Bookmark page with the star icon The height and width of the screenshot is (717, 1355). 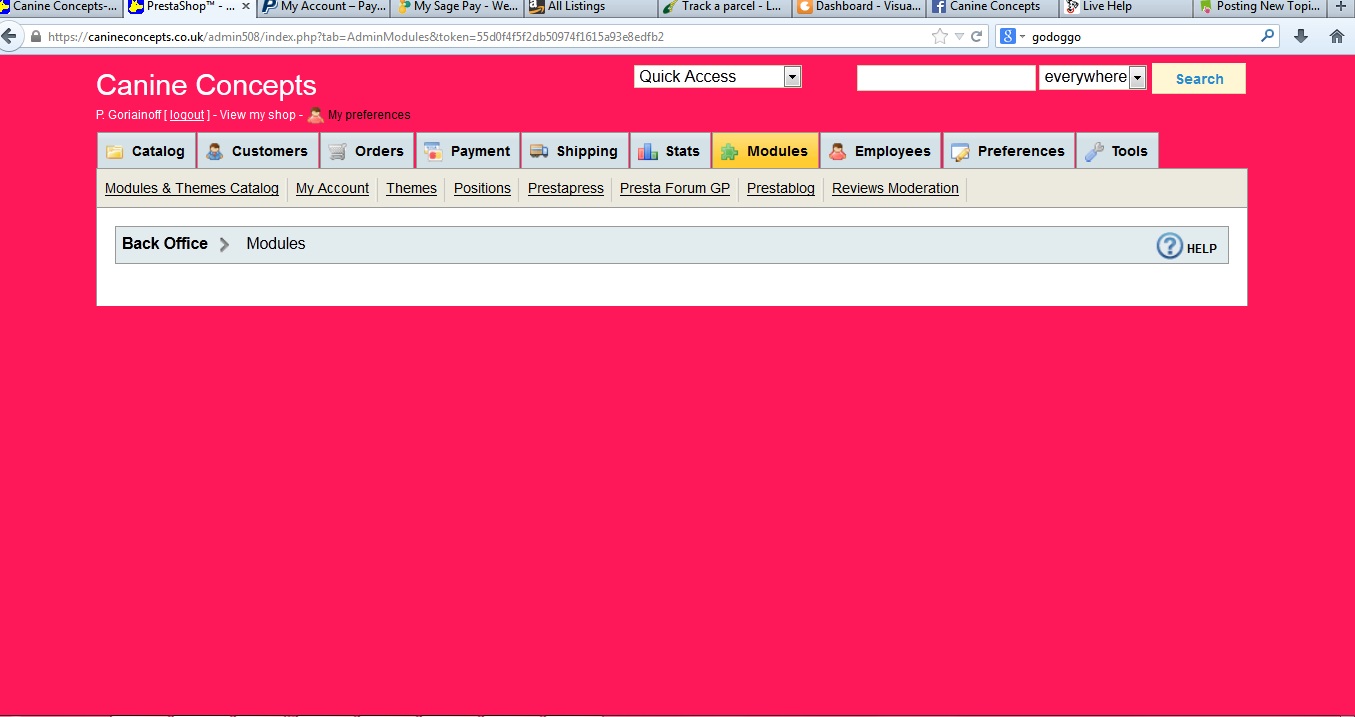coord(940,36)
